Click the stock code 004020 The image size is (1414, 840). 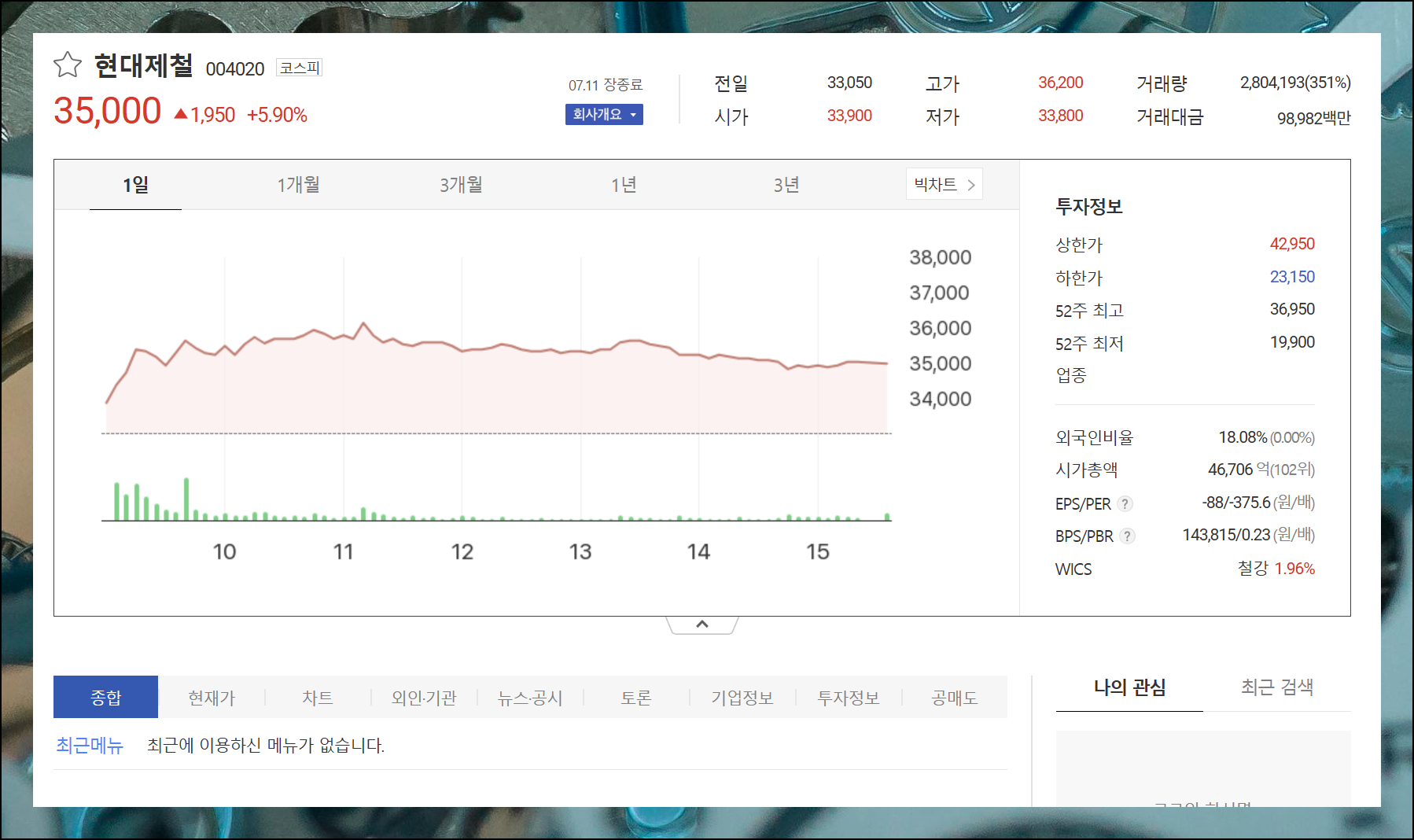(x=235, y=69)
